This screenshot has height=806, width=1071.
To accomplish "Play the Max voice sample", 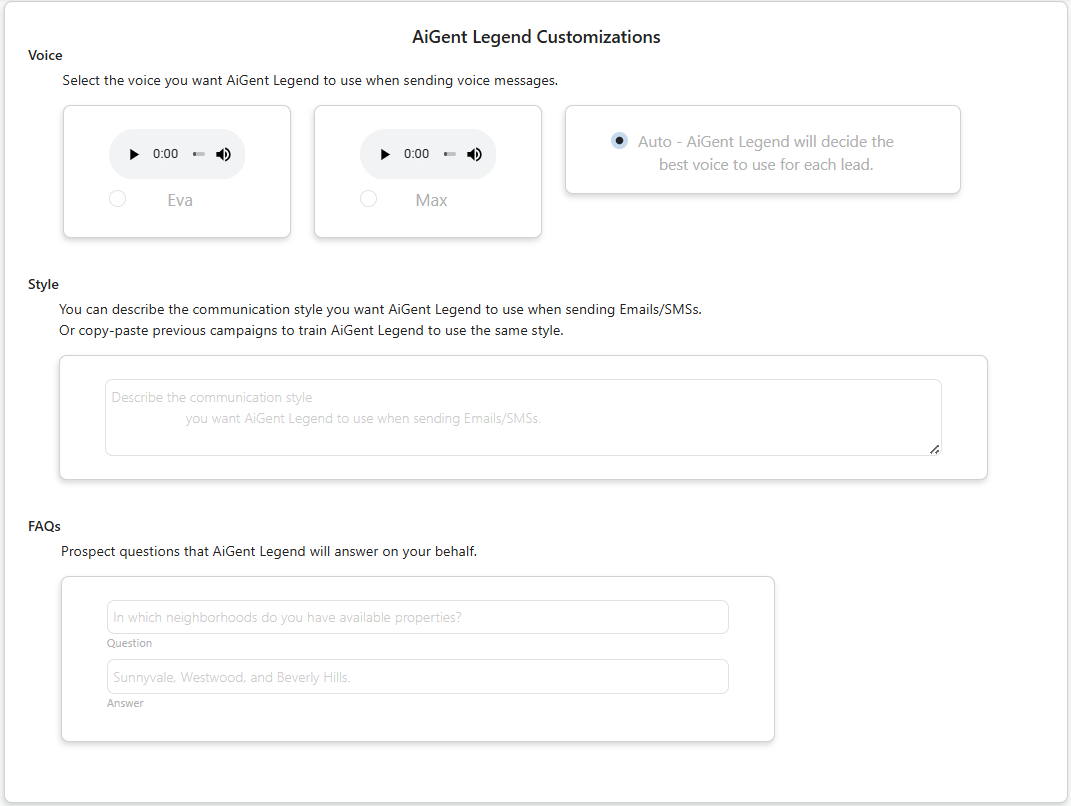I will (x=385, y=154).
